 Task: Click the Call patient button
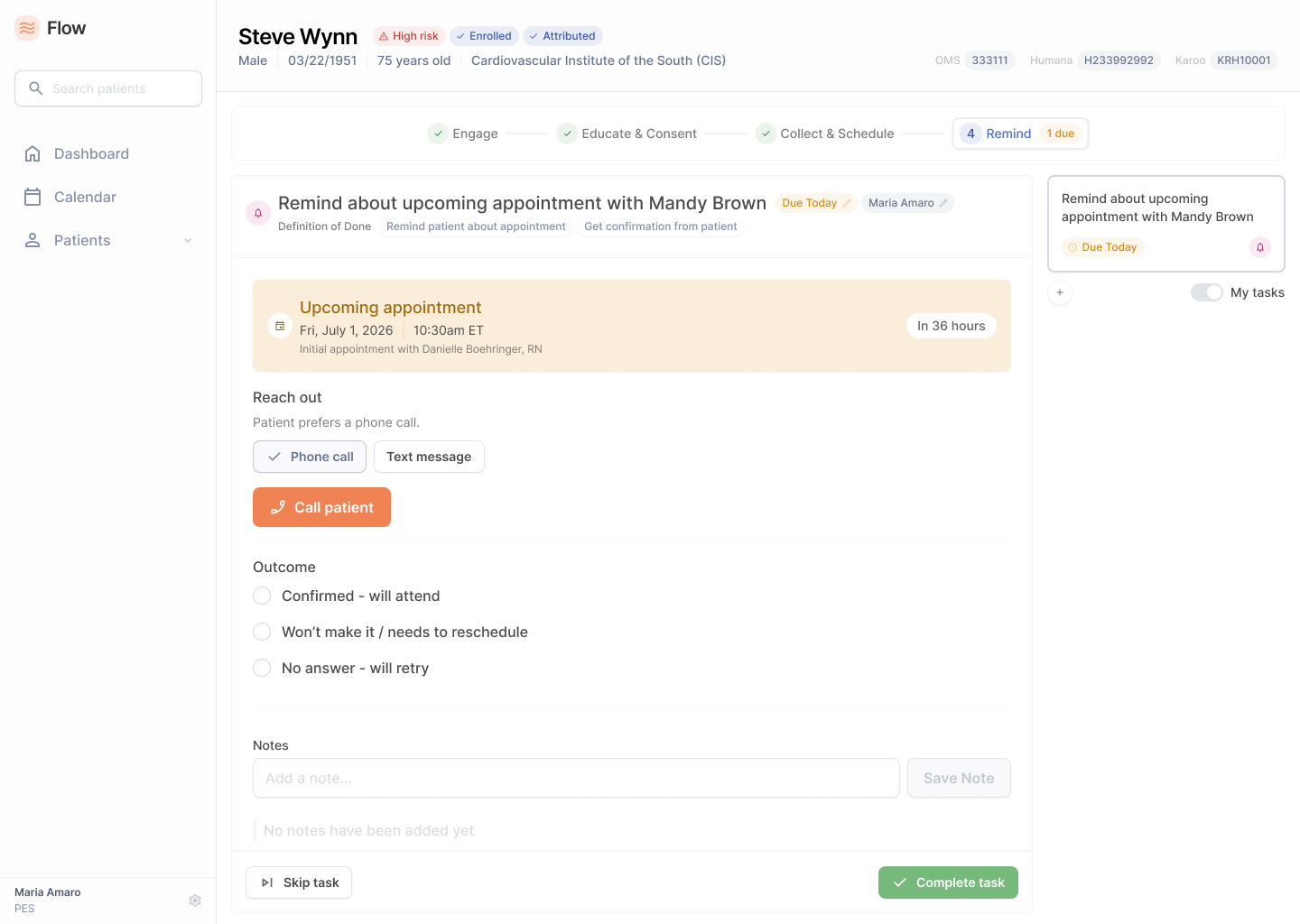tap(321, 507)
